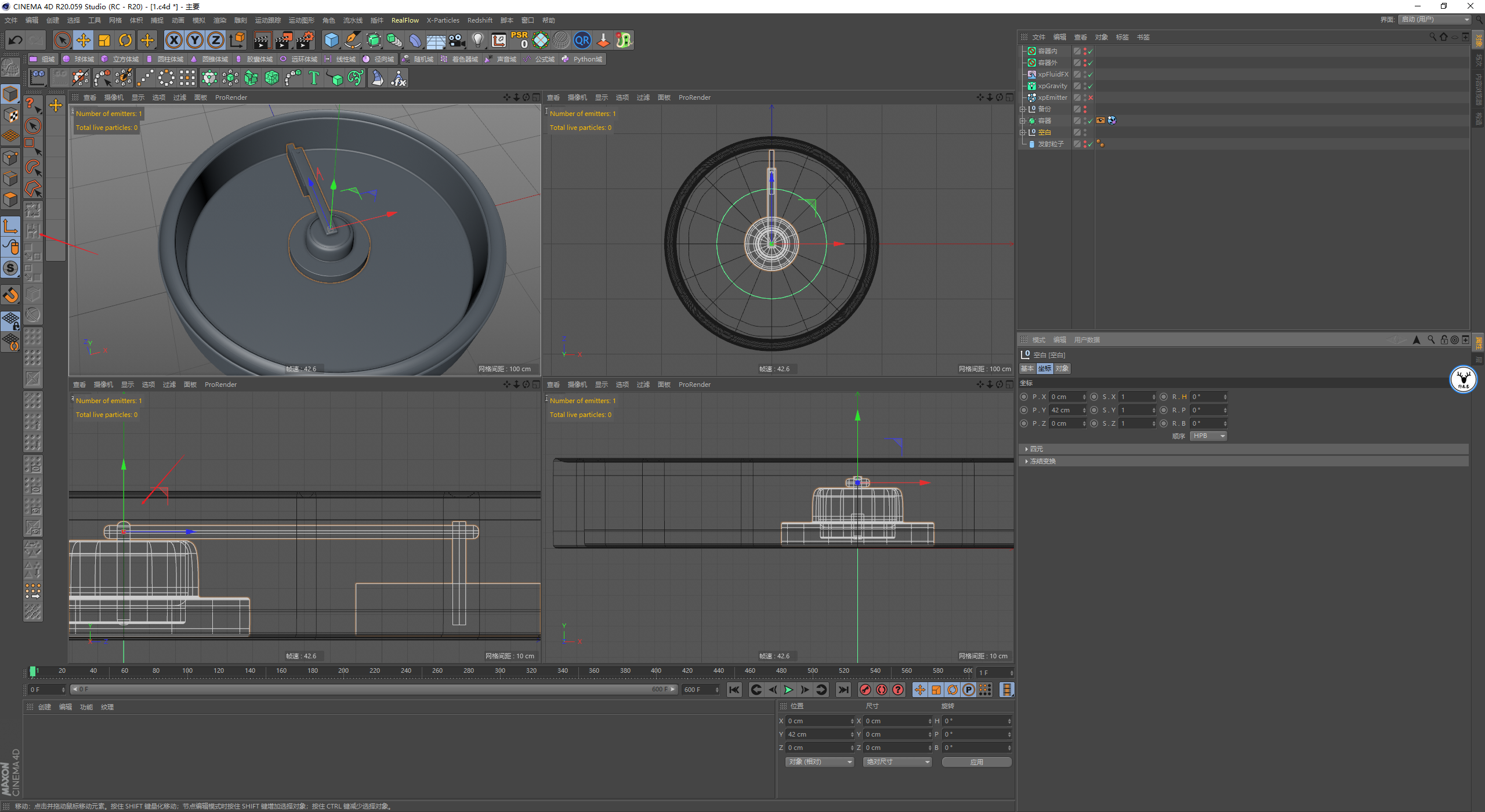Click the Scale tool icon
The width and height of the screenshot is (1485, 812).
coord(104,40)
